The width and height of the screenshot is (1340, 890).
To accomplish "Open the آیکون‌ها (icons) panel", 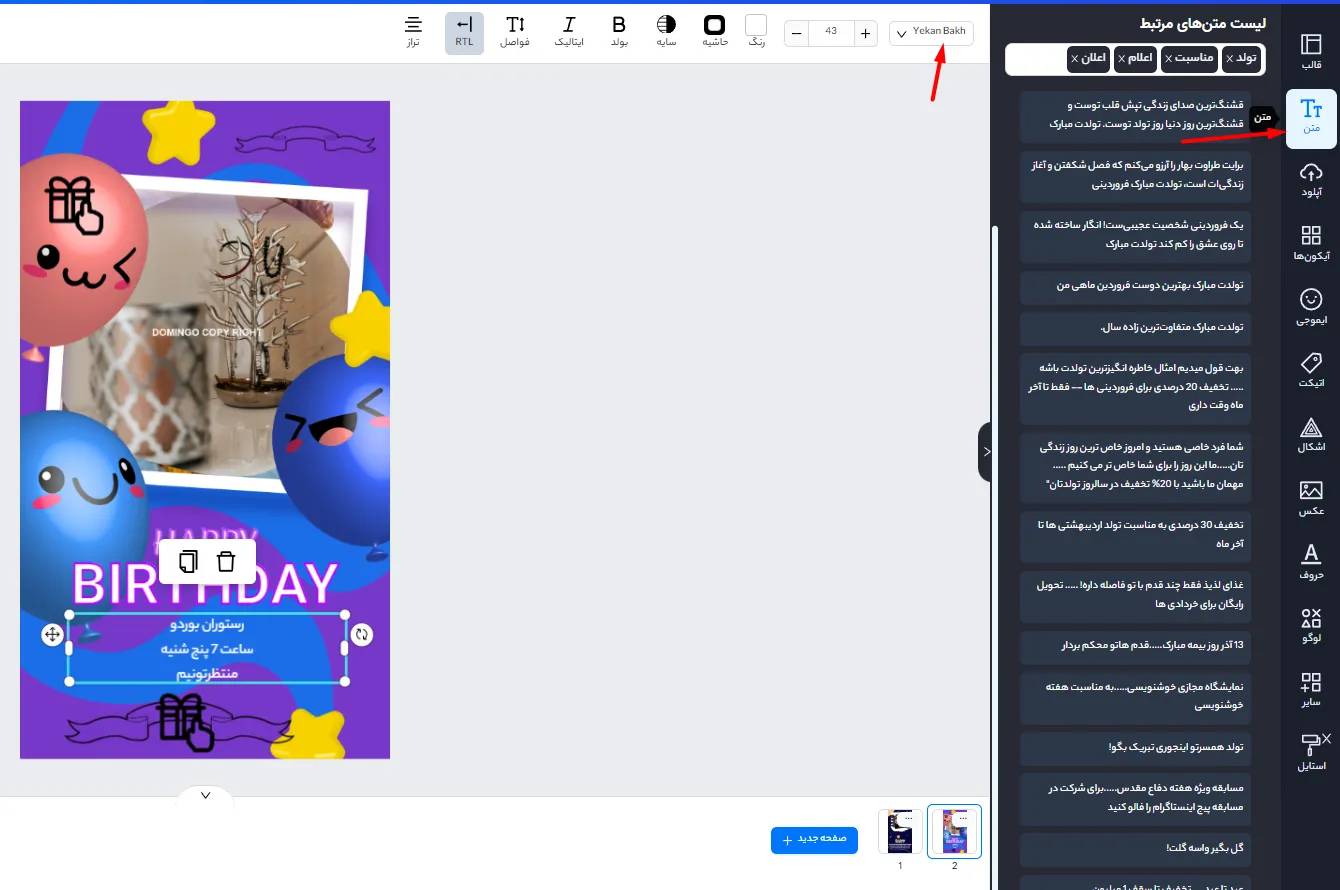I will (1310, 243).
